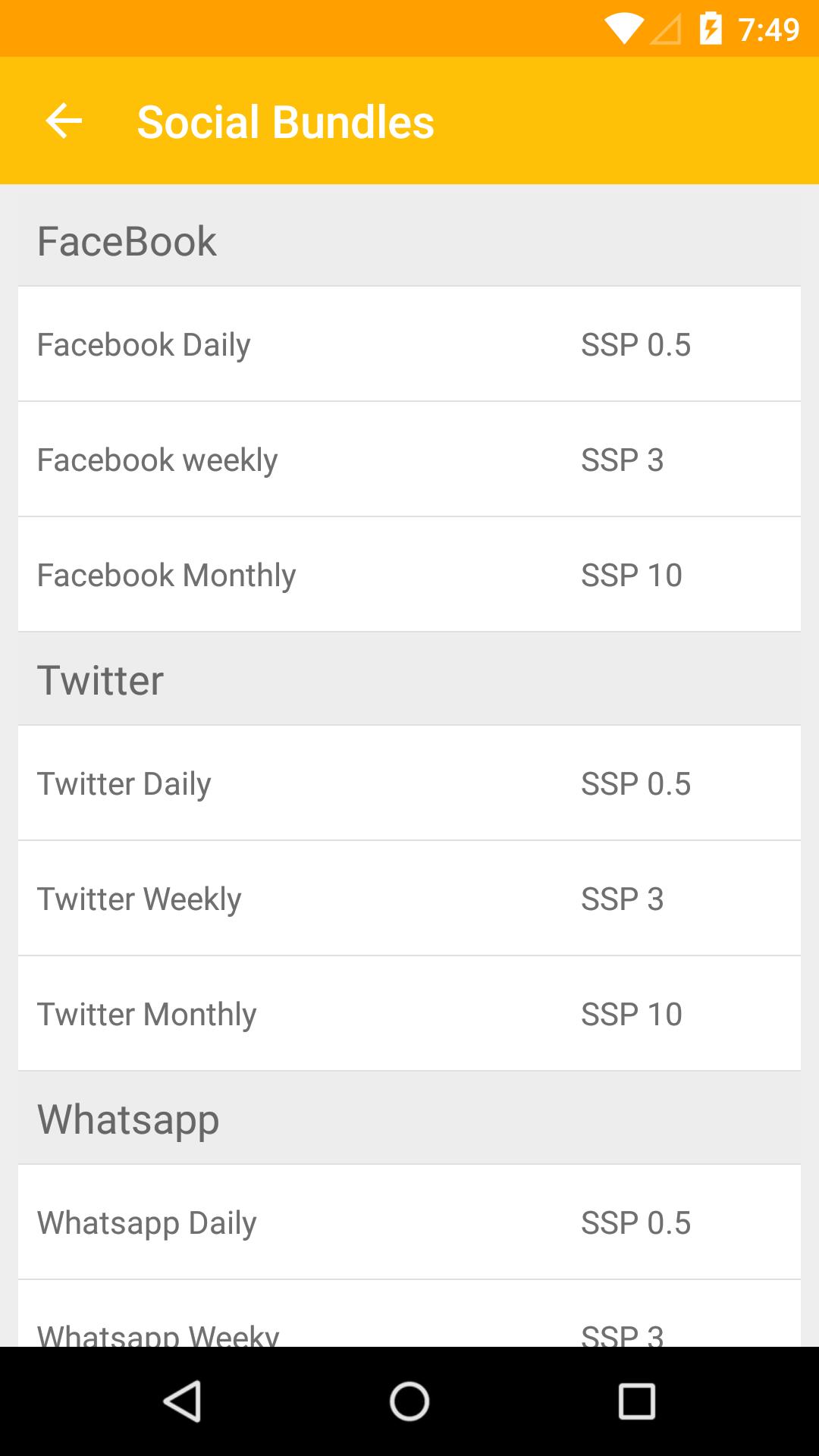Select the Facebook Daily bundle
Image resolution: width=819 pixels, height=1456 pixels.
tap(409, 344)
